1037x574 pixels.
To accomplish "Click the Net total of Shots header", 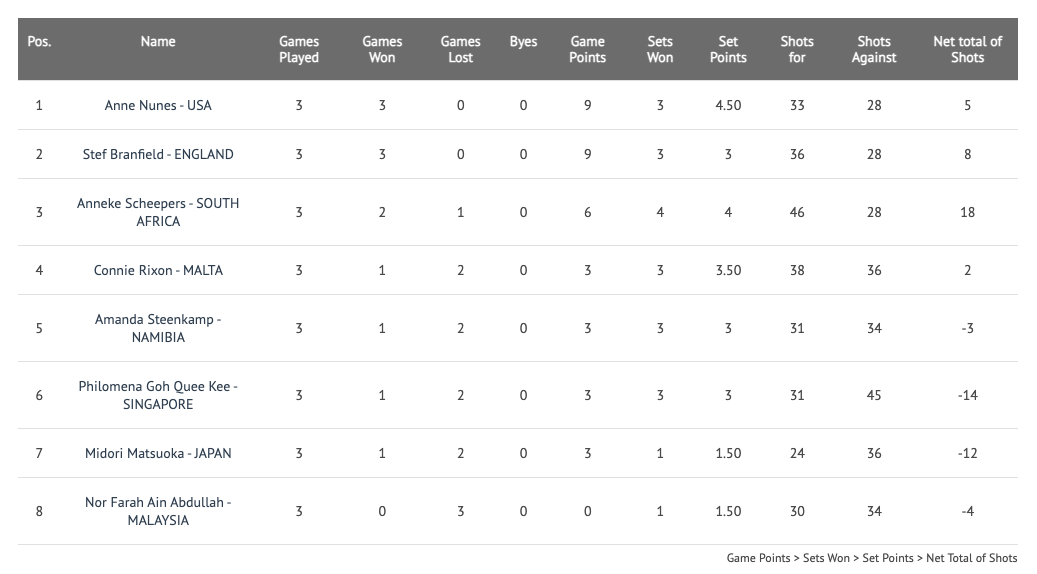I will pos(968,50).
